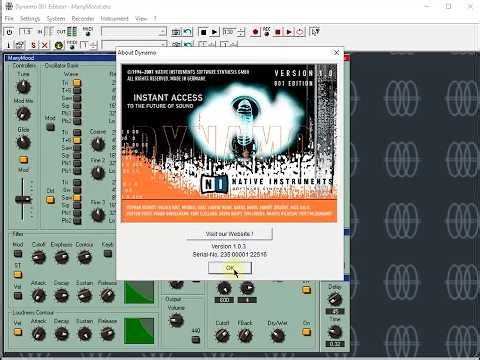The image size is (480, 360).
Task: Click the red record circle button
Action: tap(255, 32)
